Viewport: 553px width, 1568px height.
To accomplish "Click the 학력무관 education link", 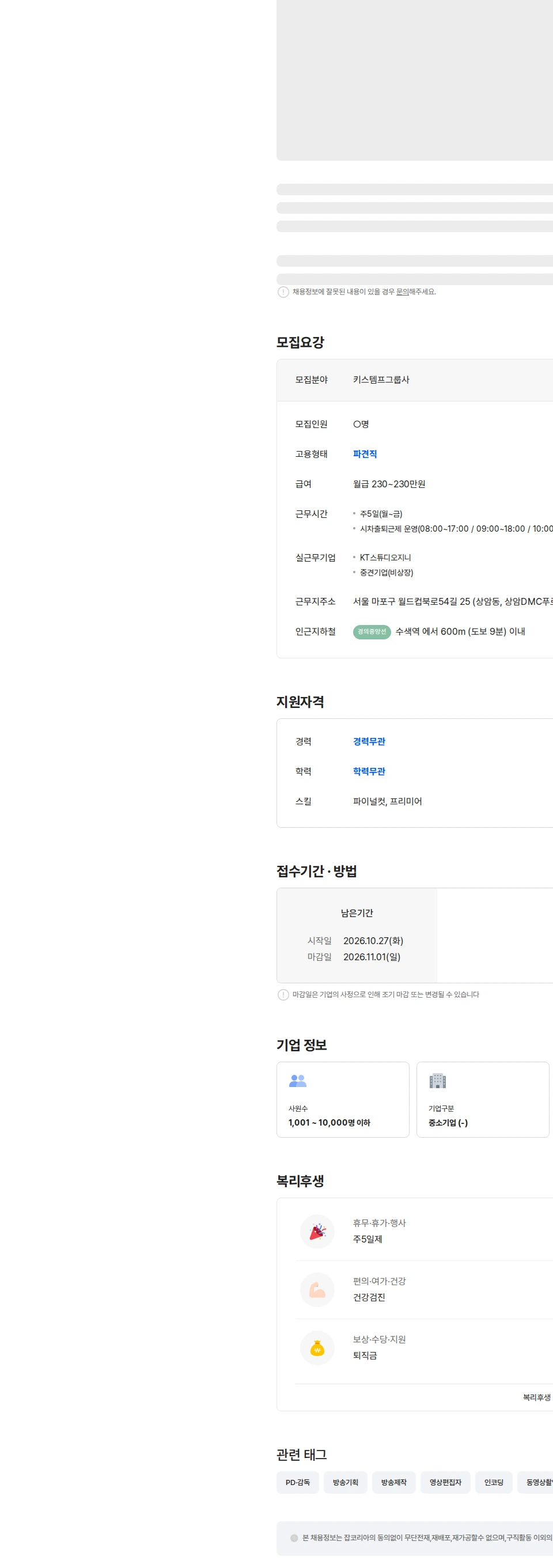I will [x=369, y=771].
